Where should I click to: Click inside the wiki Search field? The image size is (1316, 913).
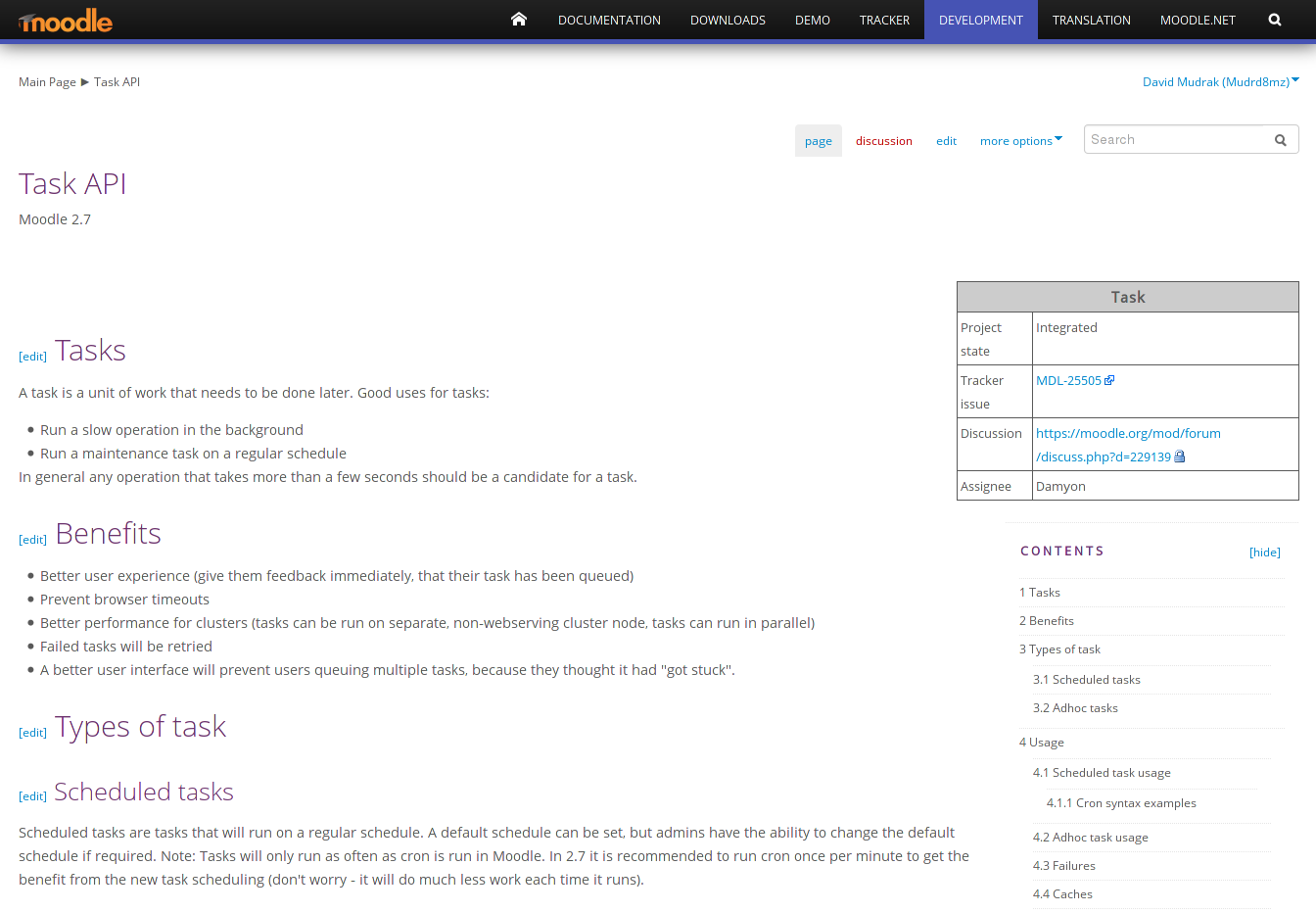(x=1175, y=140)
